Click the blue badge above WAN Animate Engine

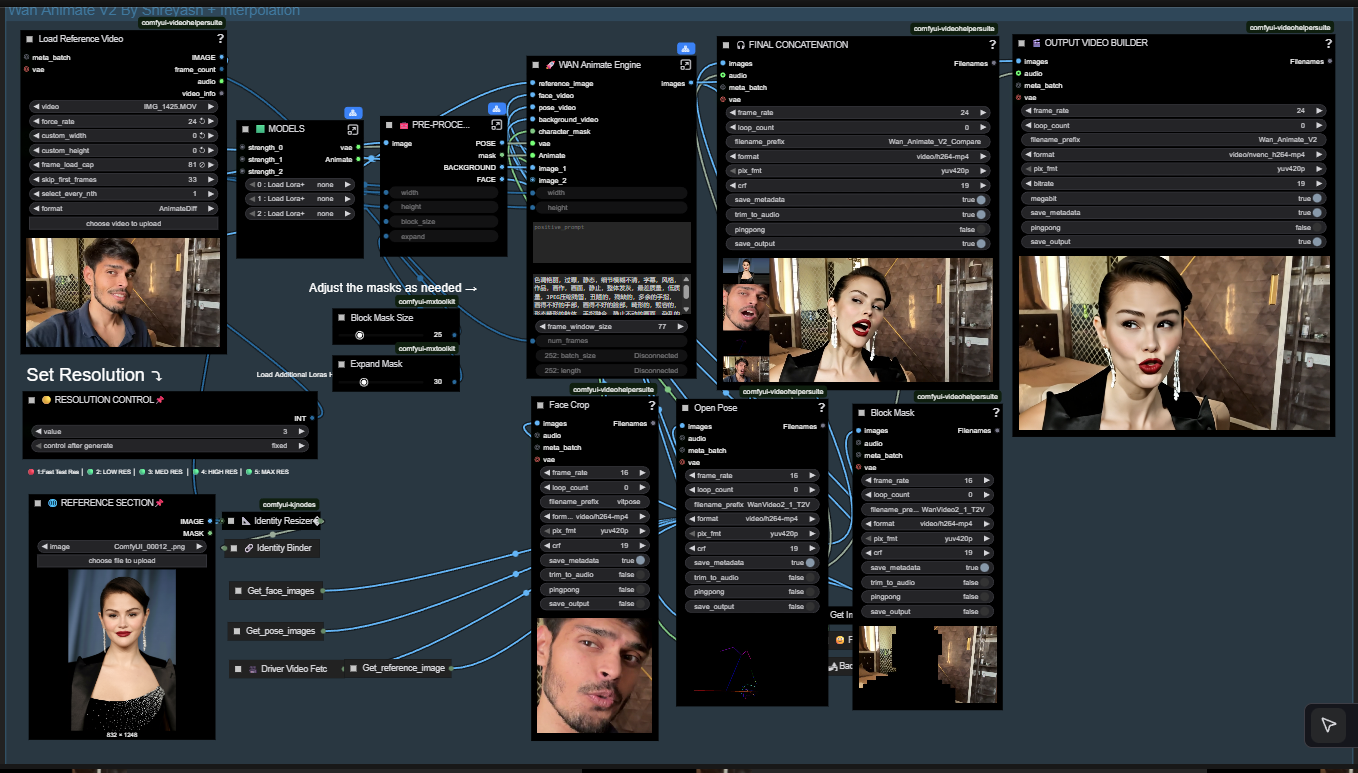point(686,48)
